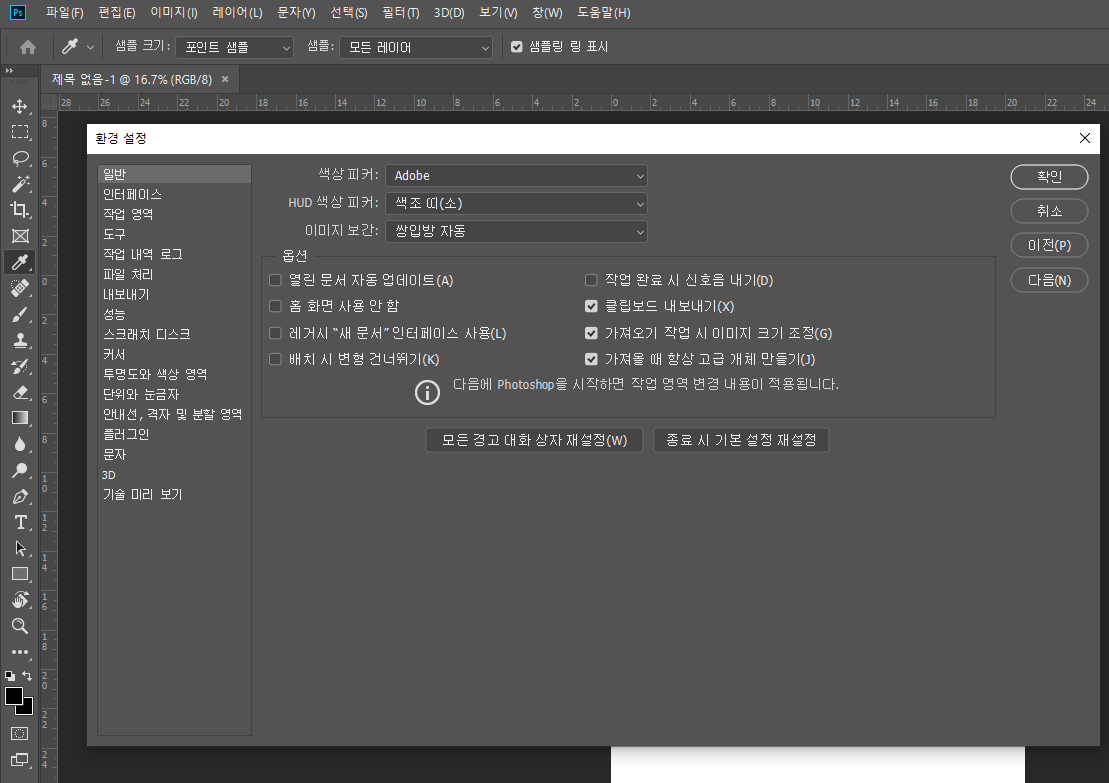Select the Dodge tool
Screen dimensions: 1109x783
[x=20, y=470]
